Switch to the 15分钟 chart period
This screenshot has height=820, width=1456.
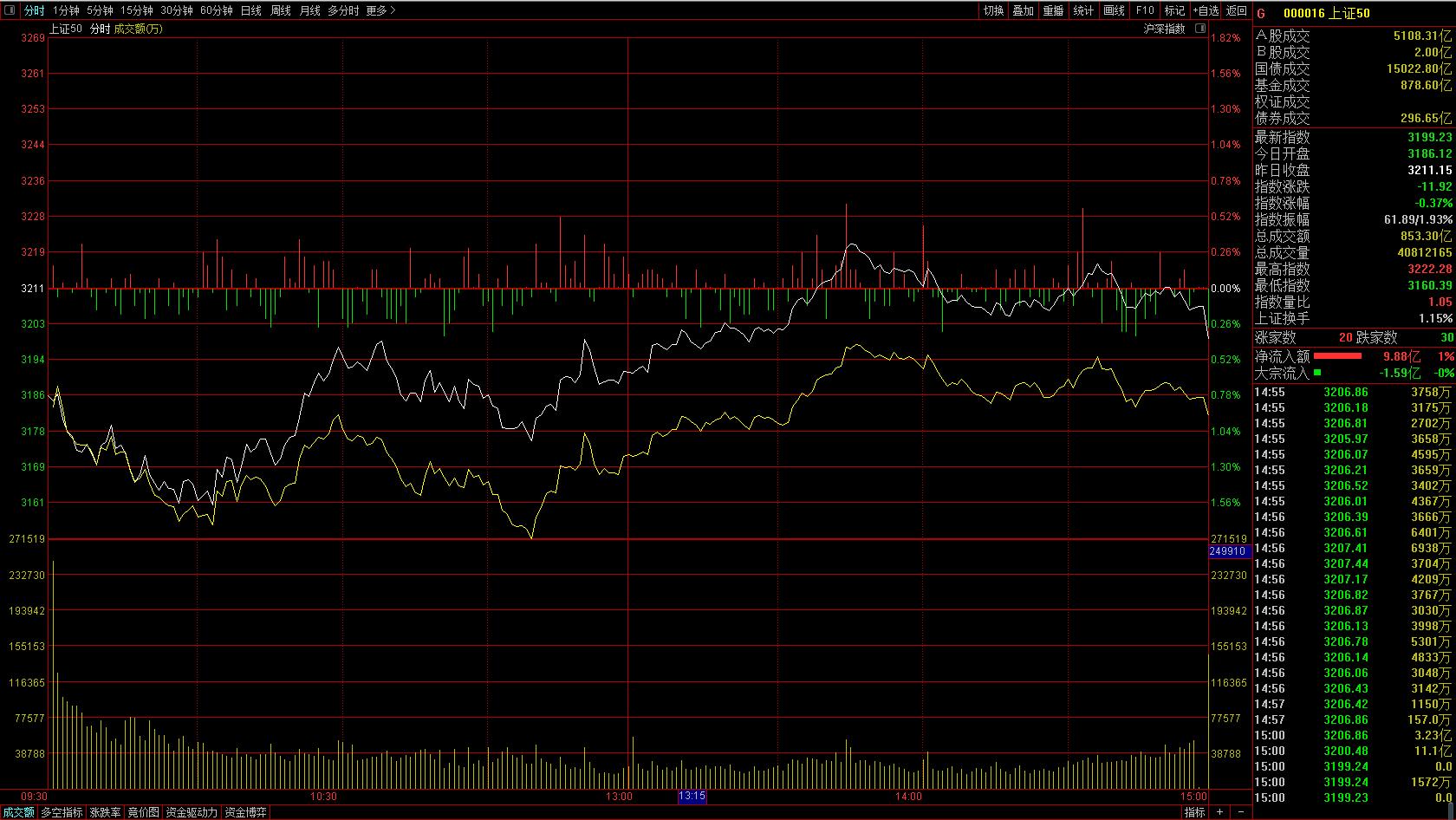(x=136, y=10)
